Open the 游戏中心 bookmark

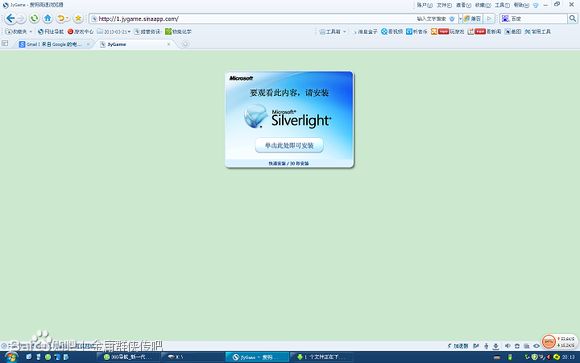pos(80,32)
